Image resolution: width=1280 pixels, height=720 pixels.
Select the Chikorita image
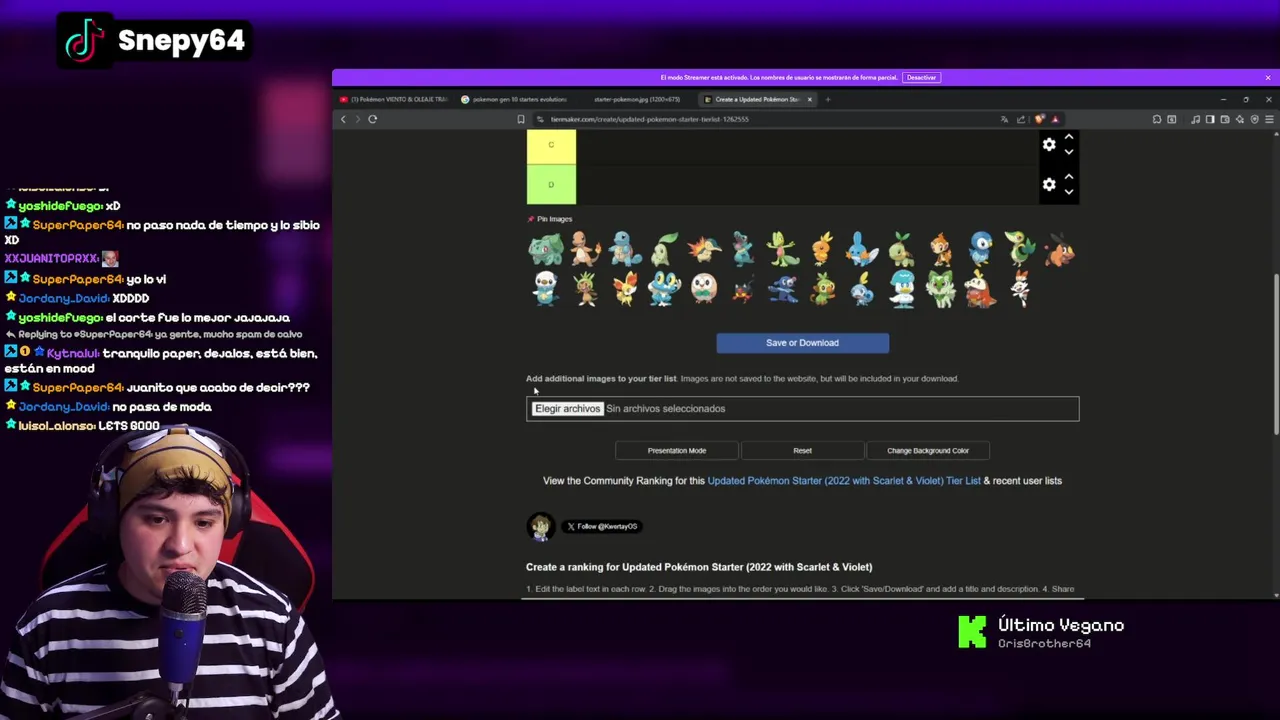(x=665, y=249)
